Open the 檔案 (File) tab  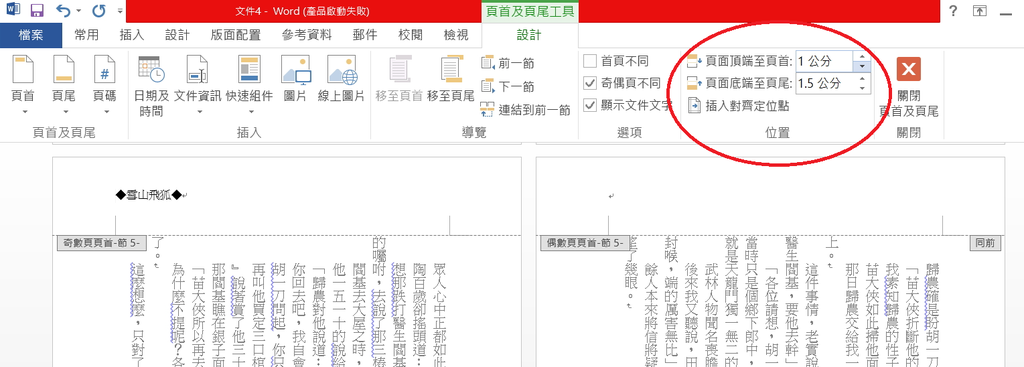pyautogui.click(x=31, y=35)
